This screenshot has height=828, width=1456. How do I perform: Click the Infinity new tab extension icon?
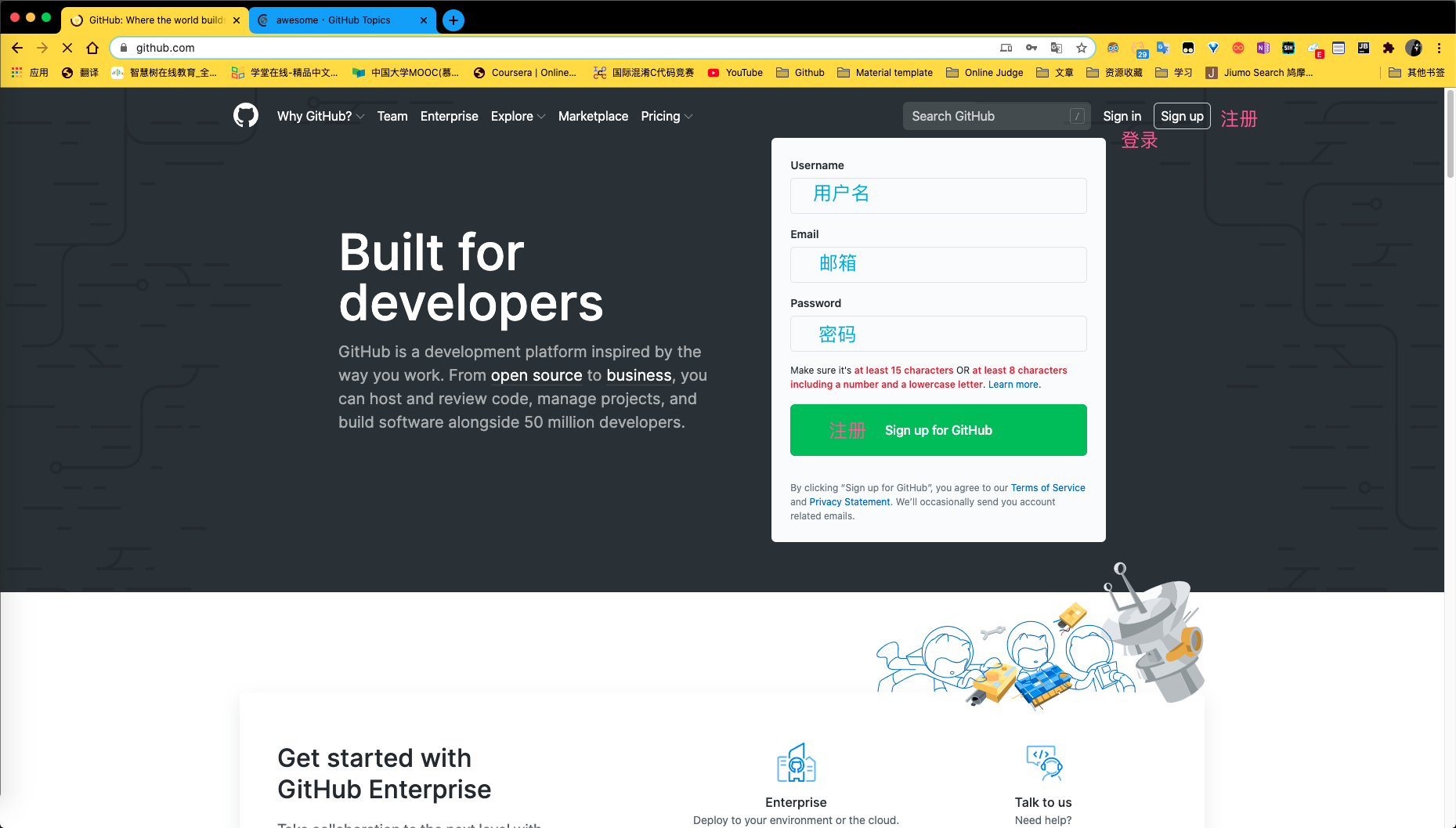click(x=1238, y=48)
